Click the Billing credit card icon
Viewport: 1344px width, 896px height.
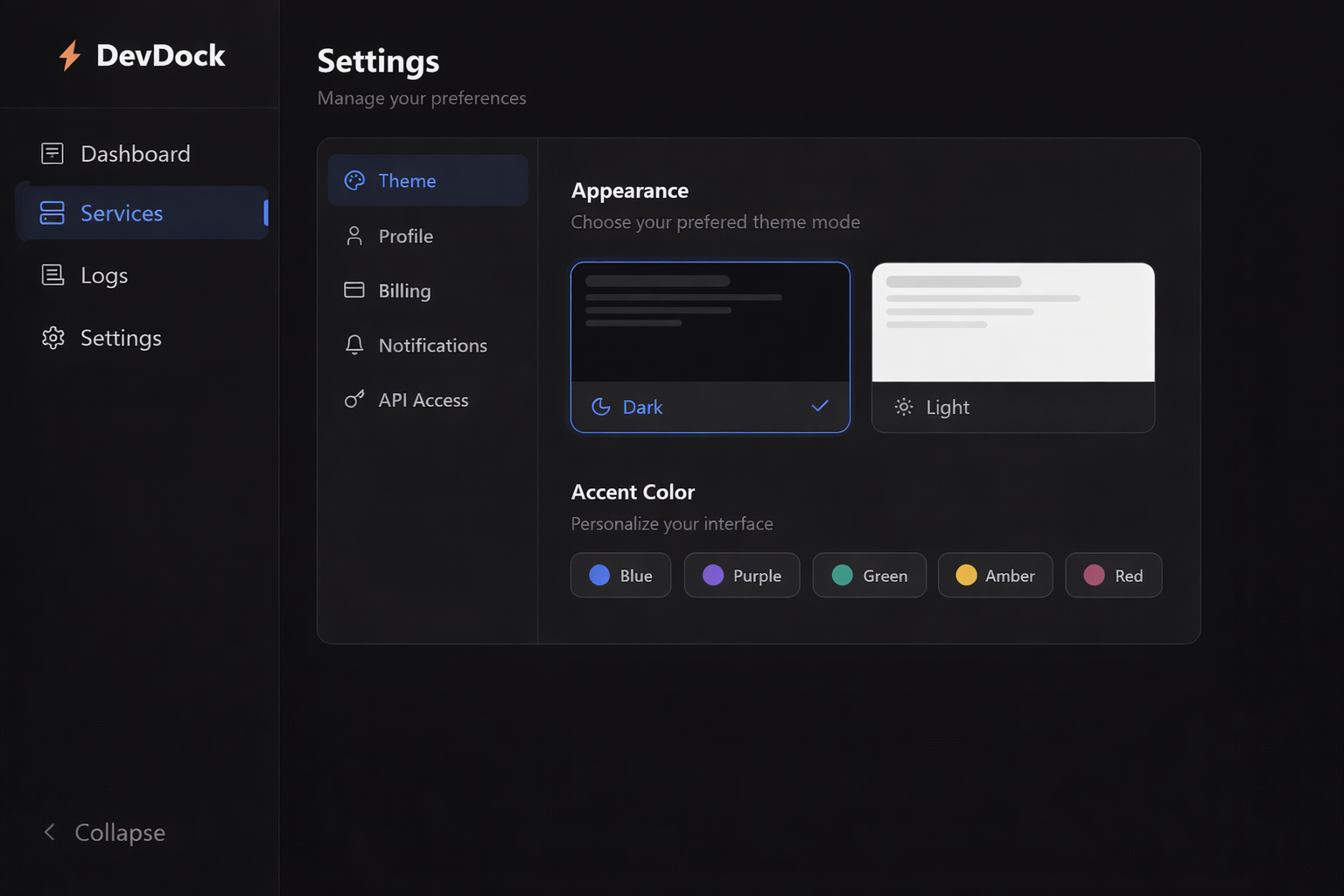tap(354, 290)
